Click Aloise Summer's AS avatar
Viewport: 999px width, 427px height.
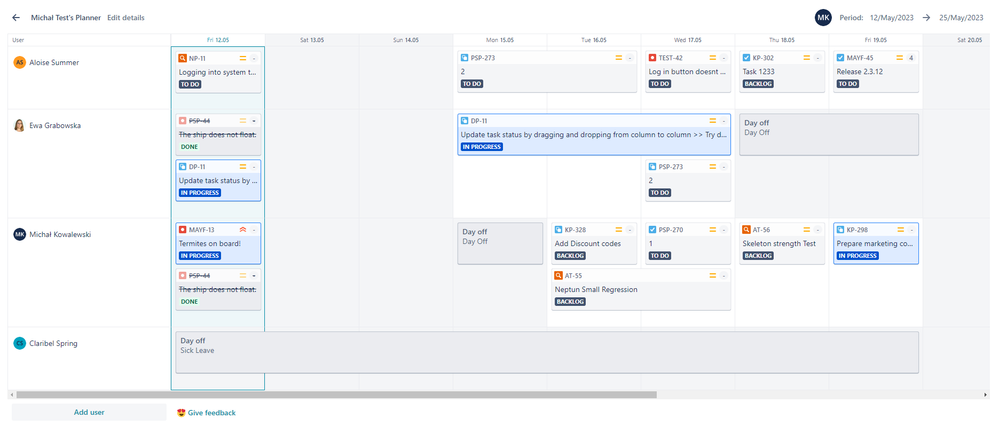[20, 62]
